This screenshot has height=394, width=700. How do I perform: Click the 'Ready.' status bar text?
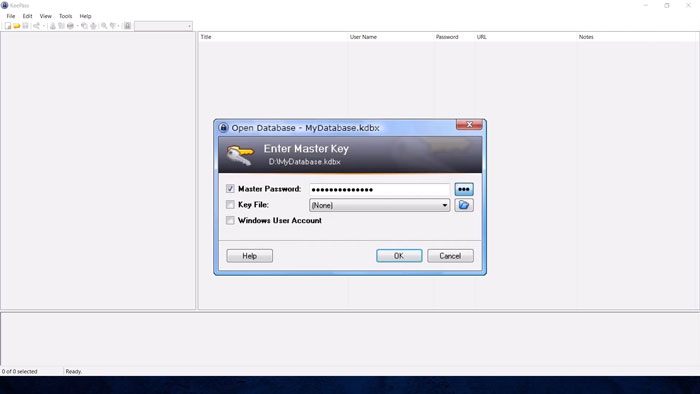pyautogui.click(x=74, y=371)
